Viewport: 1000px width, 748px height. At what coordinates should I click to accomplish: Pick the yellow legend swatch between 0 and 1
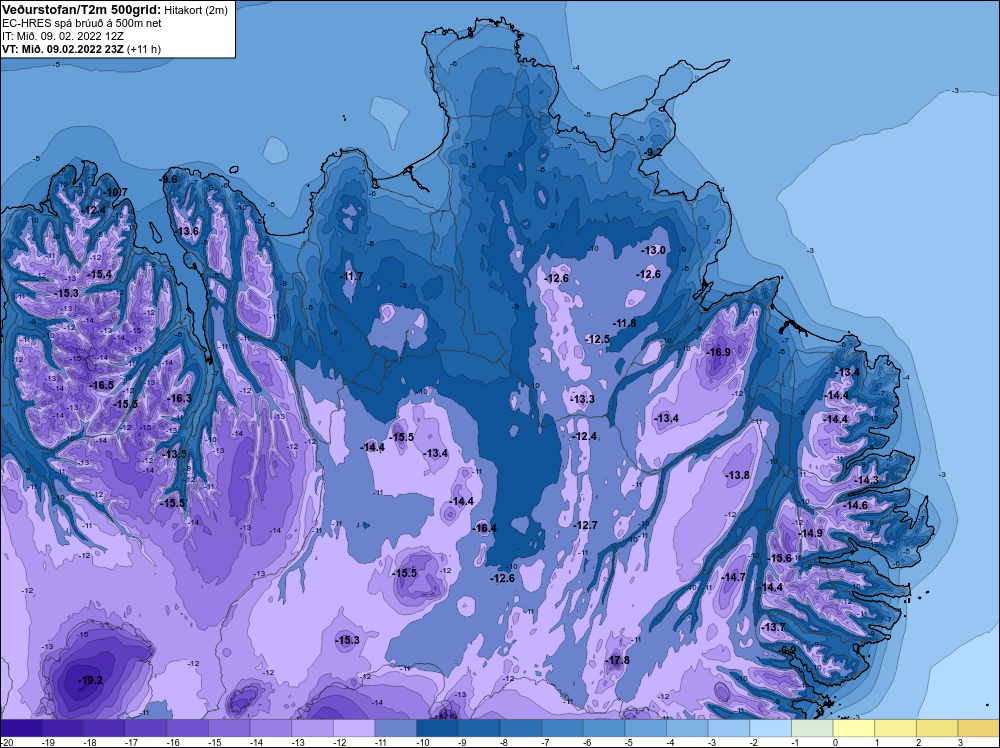click(854, 728)
